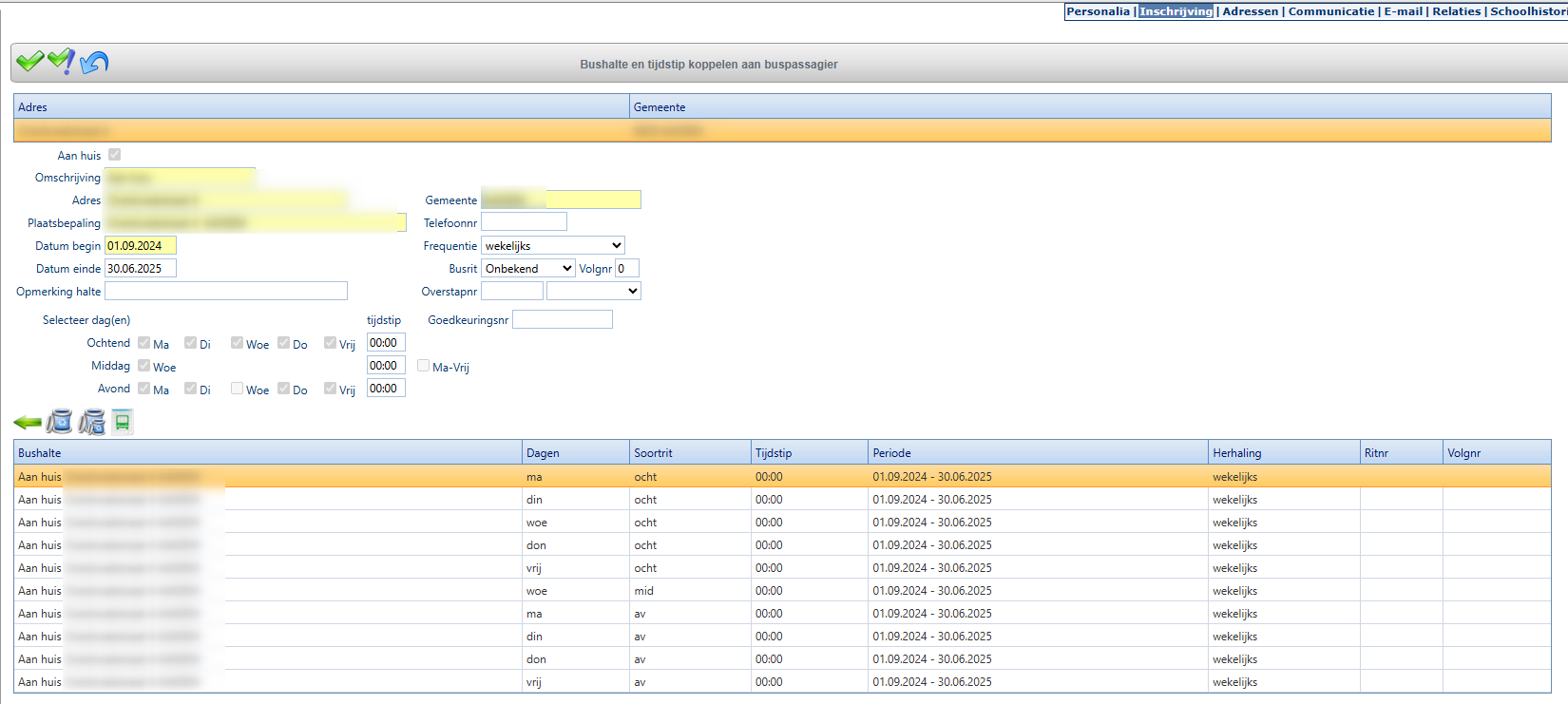Click the Plaatsbepaling input field
Screen dimensions: 1568x704
[x=256, y=222]
